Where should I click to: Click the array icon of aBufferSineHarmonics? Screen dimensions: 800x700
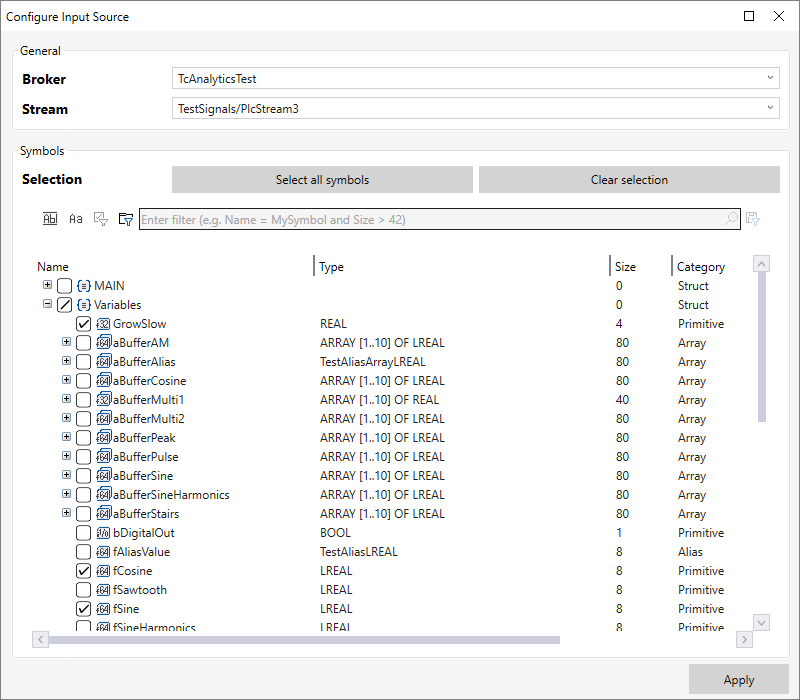coord(104,494)
